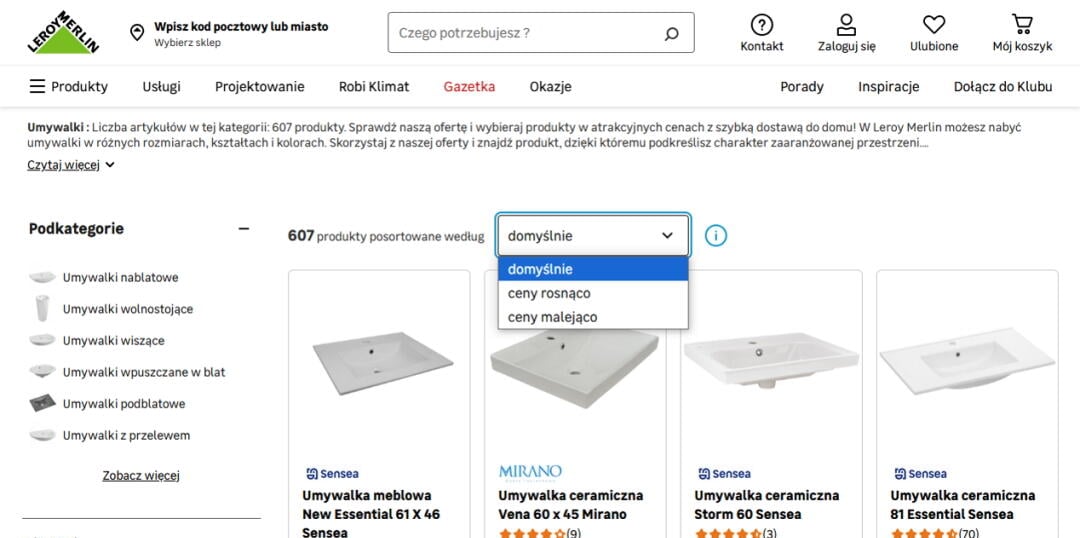This screenshot has width=1080, height=538.
Task: Click the location pin icon
Action: point(137,33)
